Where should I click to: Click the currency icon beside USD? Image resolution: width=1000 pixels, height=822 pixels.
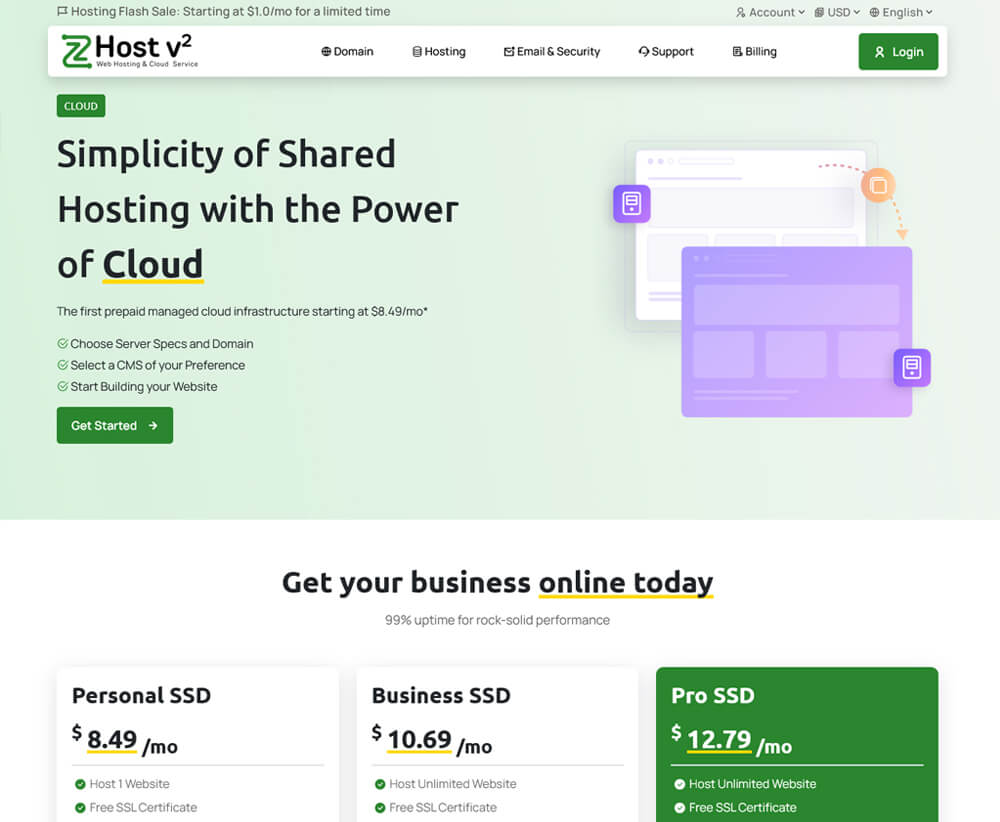(820, 12)
